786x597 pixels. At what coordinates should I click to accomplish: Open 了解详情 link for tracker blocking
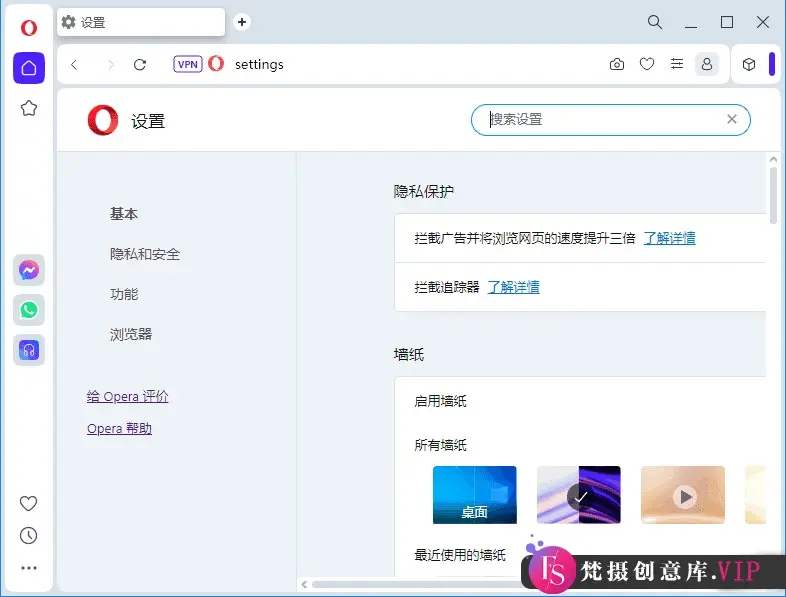pos(513,287)
